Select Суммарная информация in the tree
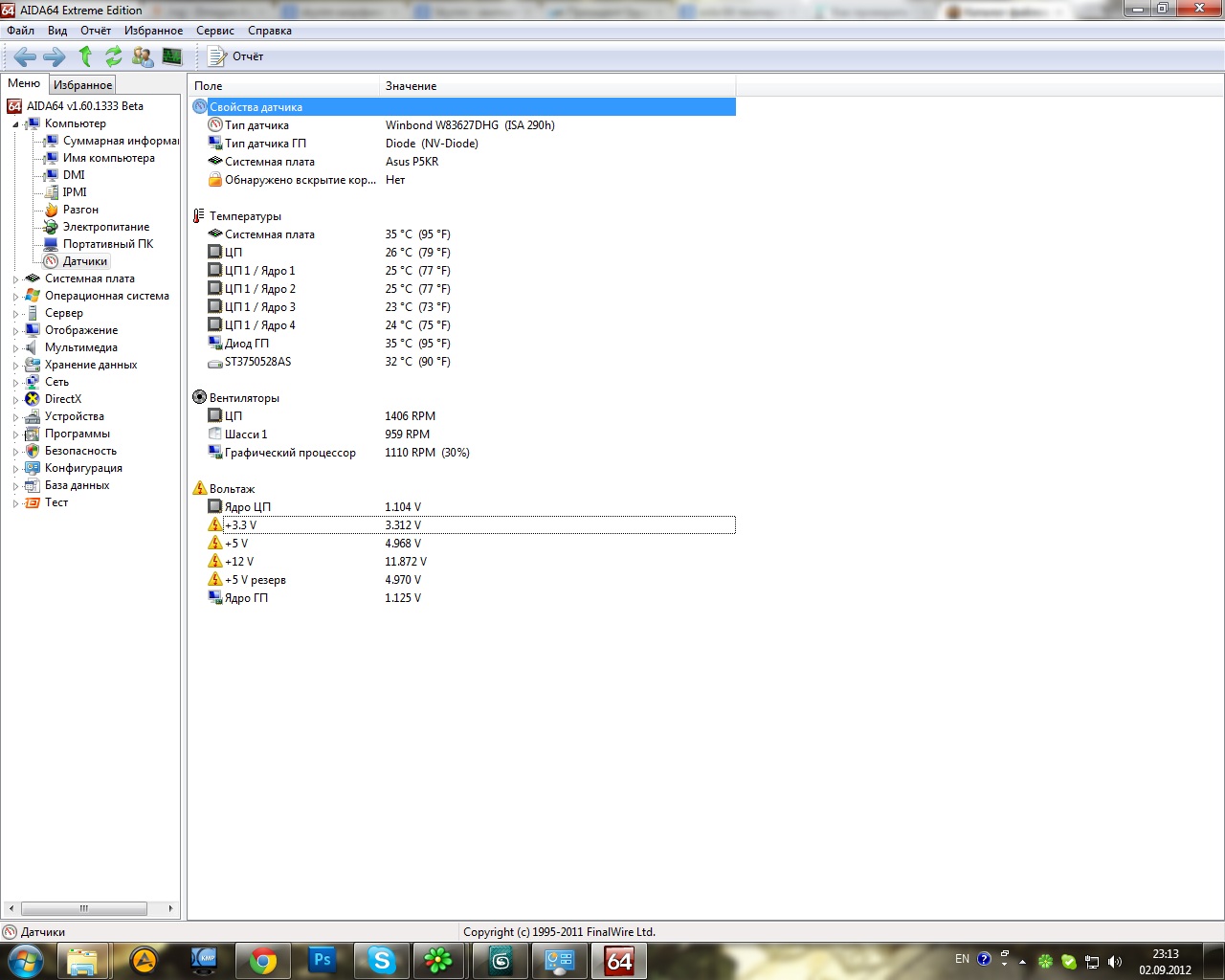The image size is (1225, 980). pyautogui.click(x=121, y=141)
